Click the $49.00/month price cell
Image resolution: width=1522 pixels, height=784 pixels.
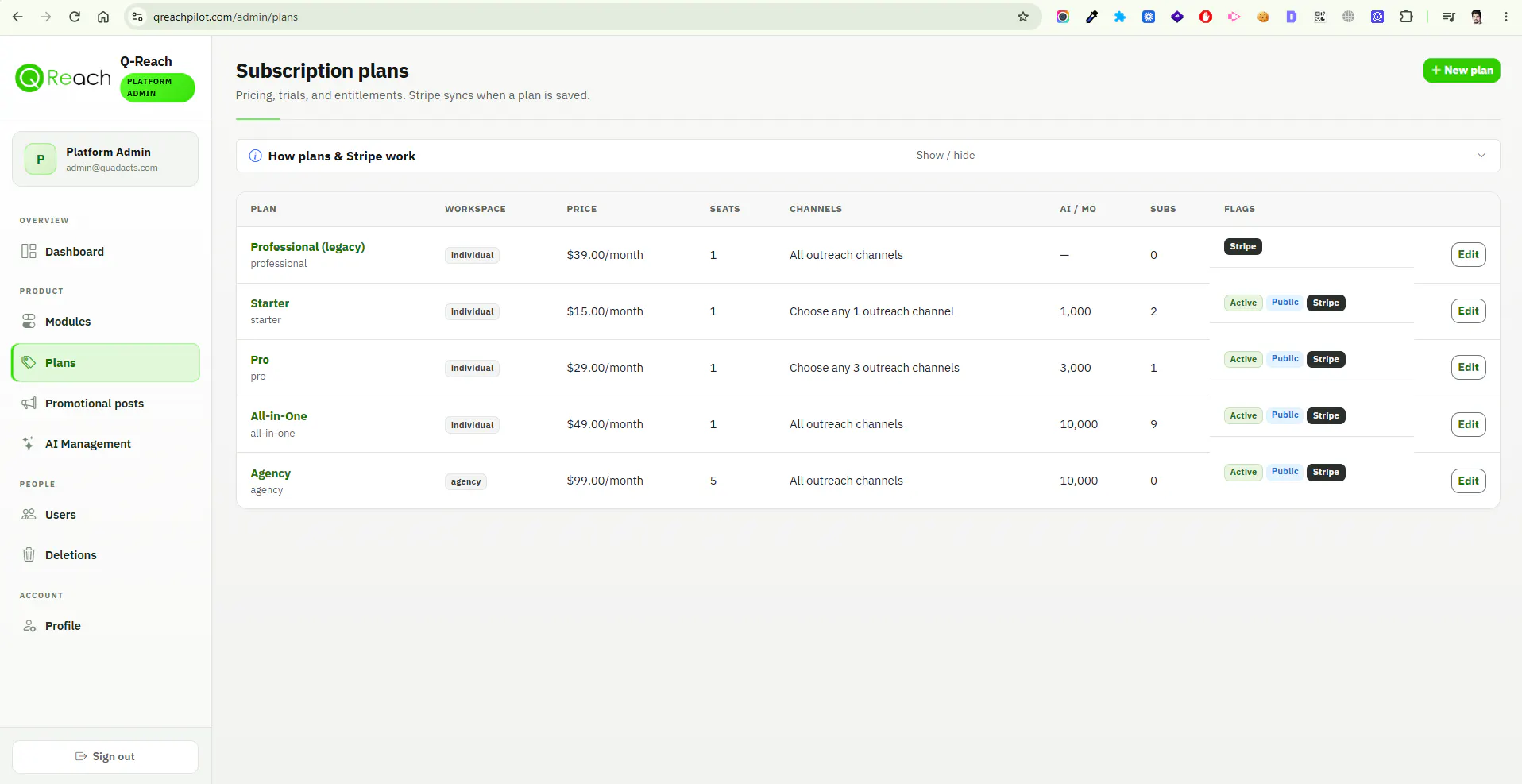pyautogui.click(x=605, y=425)
